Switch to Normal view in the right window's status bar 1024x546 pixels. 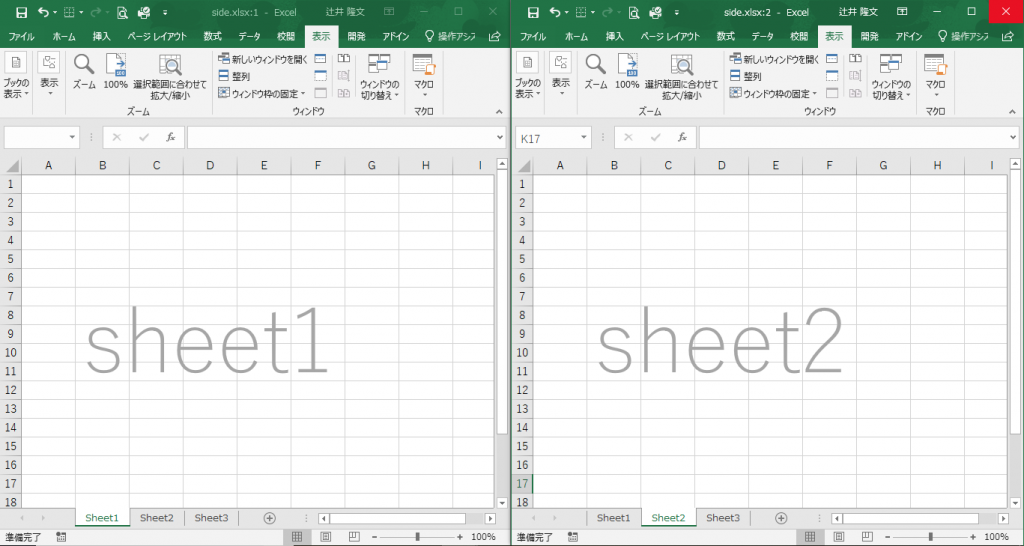click(809, 537)
